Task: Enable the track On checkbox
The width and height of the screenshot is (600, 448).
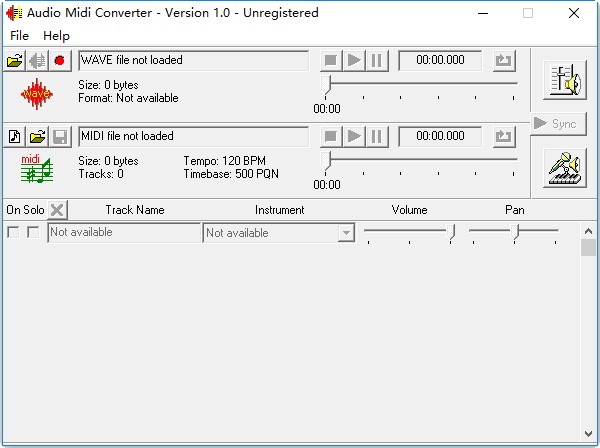Action: point(13,232)
